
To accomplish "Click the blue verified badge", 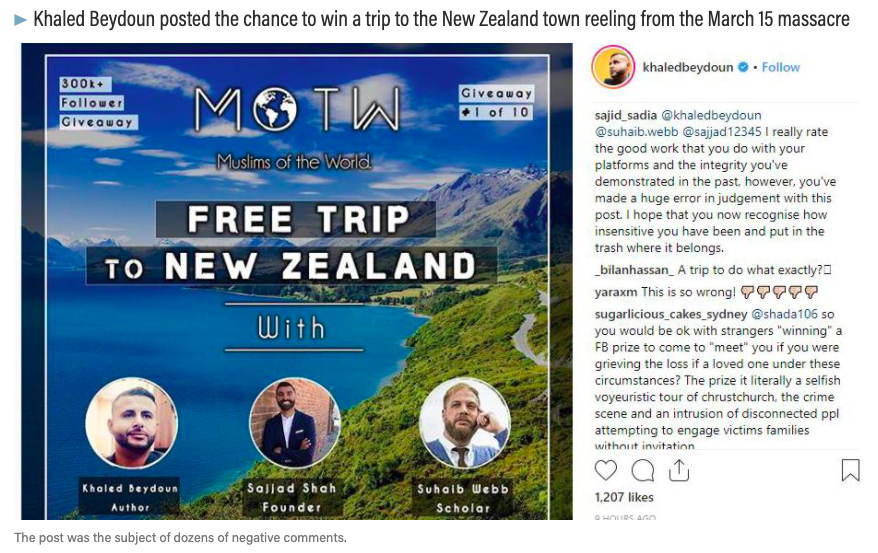I will click(x=743, y=67).
